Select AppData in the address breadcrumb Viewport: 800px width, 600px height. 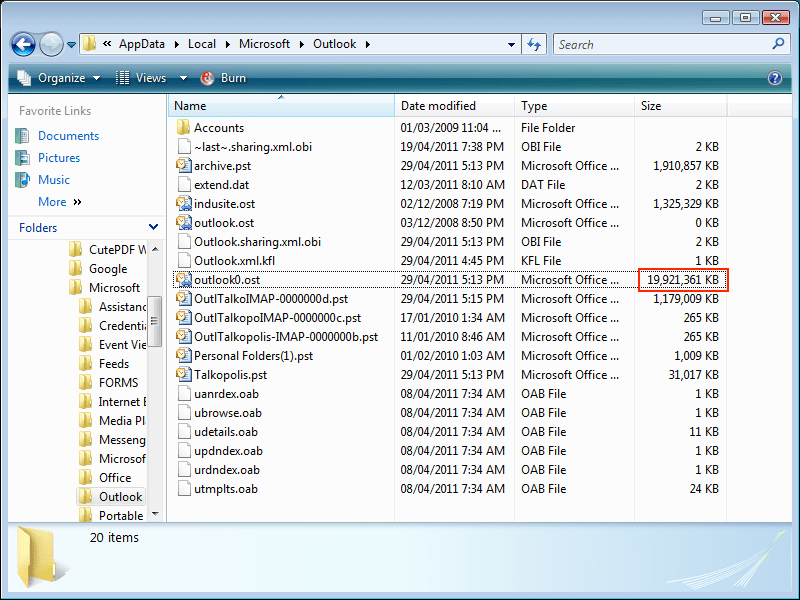142,44
